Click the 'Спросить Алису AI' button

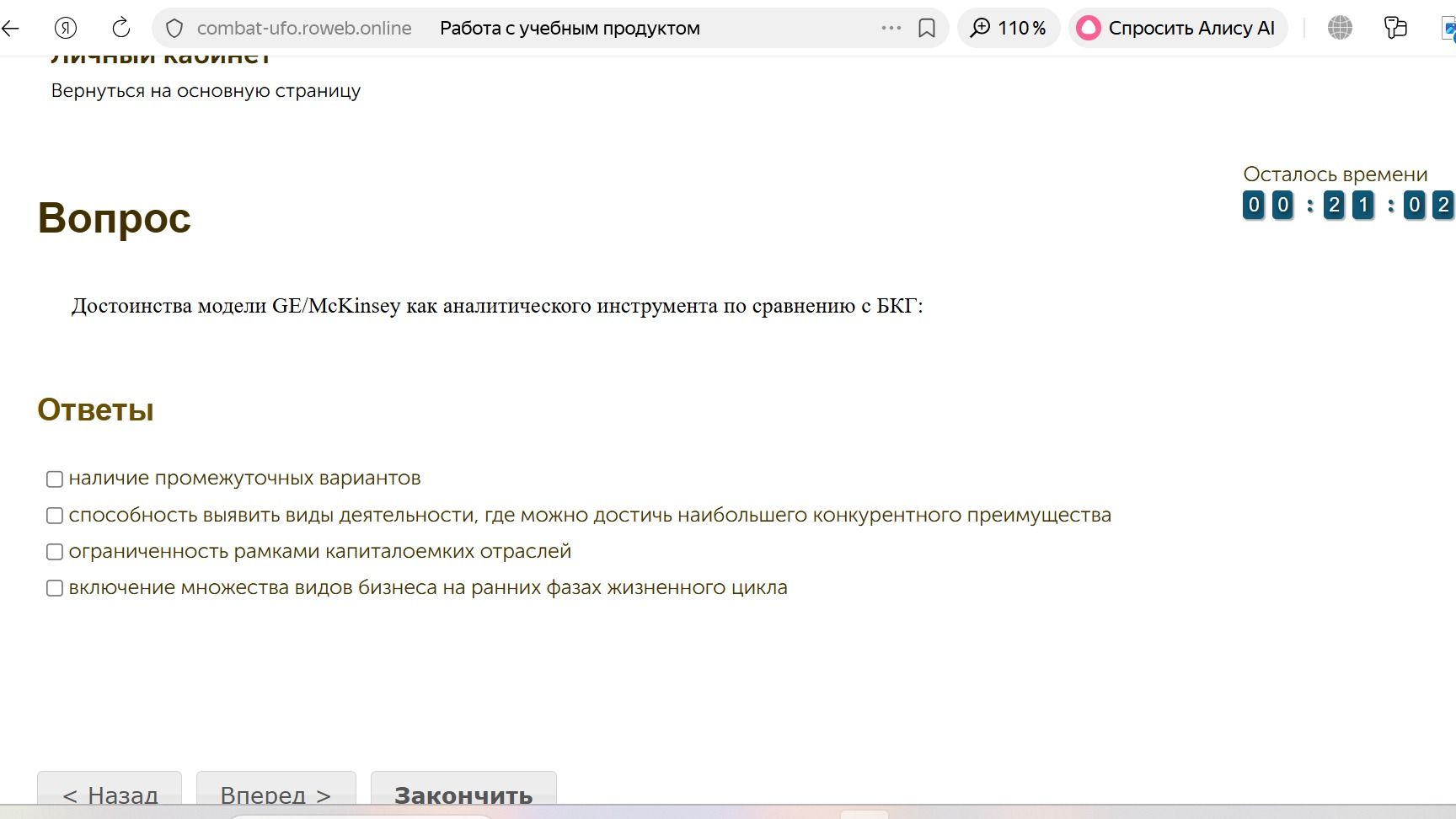tap(1178, 28)
